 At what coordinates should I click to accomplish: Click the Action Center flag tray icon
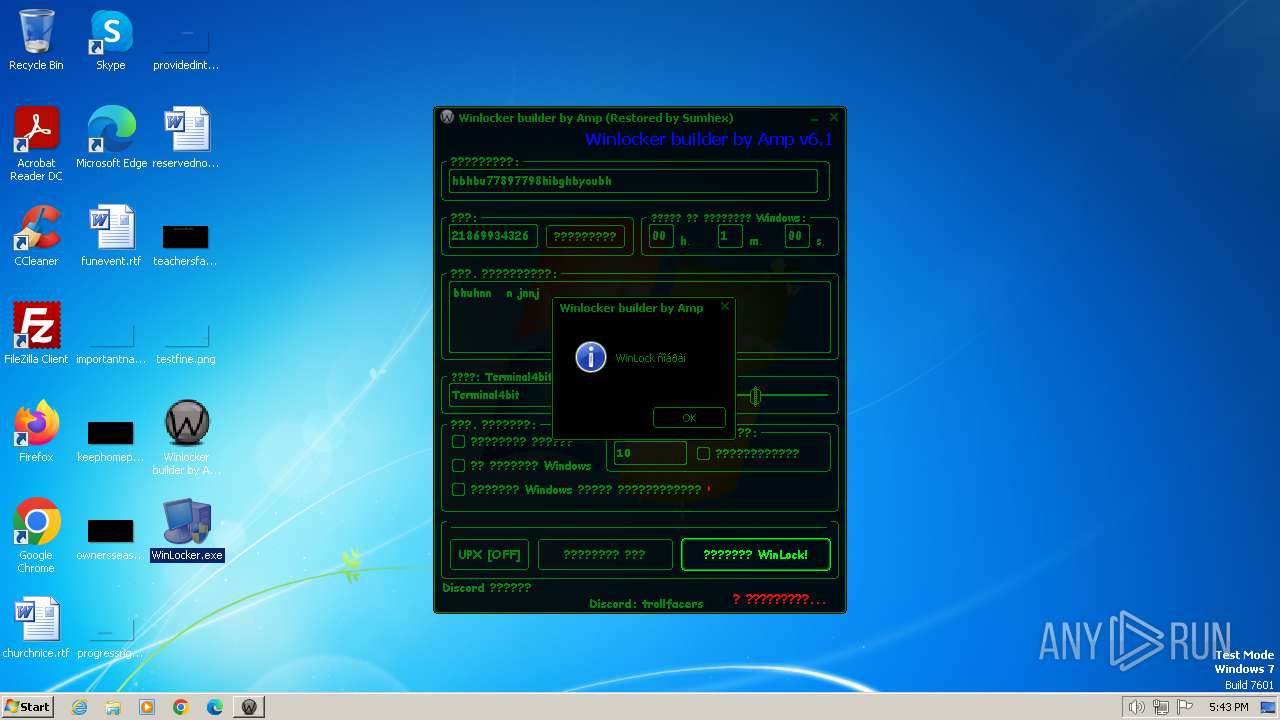click(1185, 707)
